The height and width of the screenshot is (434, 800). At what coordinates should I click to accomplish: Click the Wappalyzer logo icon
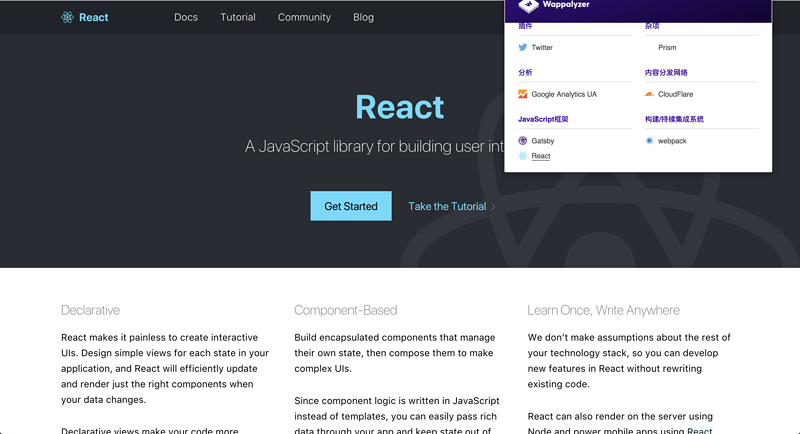click(x=529, y=6)
